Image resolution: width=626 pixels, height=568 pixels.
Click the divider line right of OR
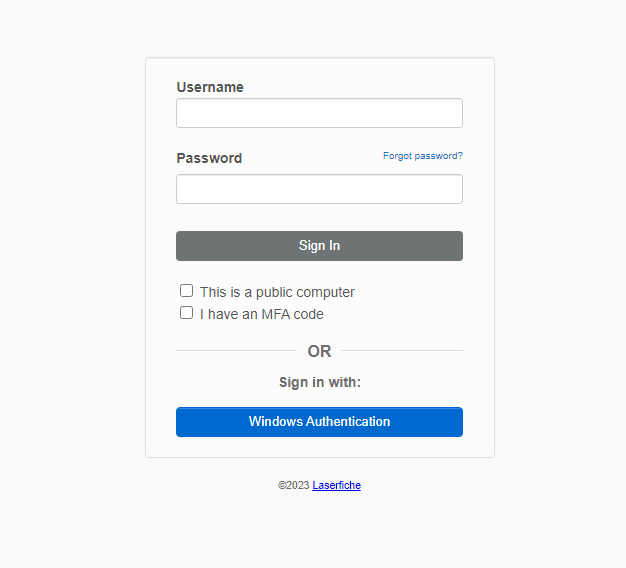402,351
